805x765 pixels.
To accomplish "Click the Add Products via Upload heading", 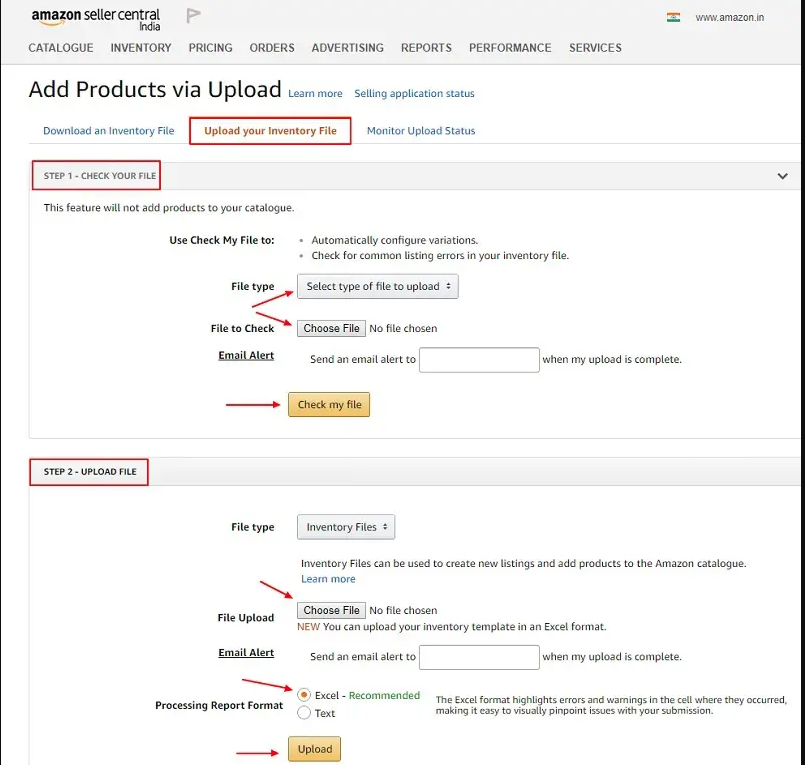I will click(155, 89).
